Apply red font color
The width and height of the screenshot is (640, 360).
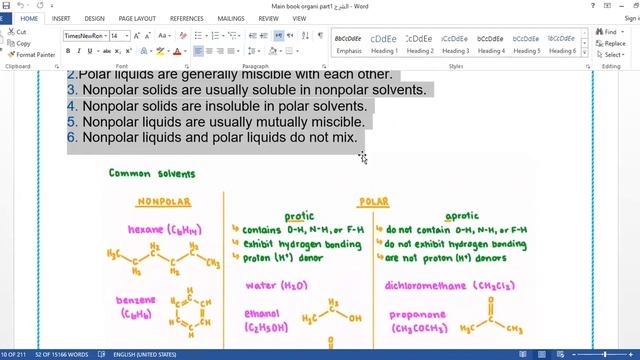point(177,51)
